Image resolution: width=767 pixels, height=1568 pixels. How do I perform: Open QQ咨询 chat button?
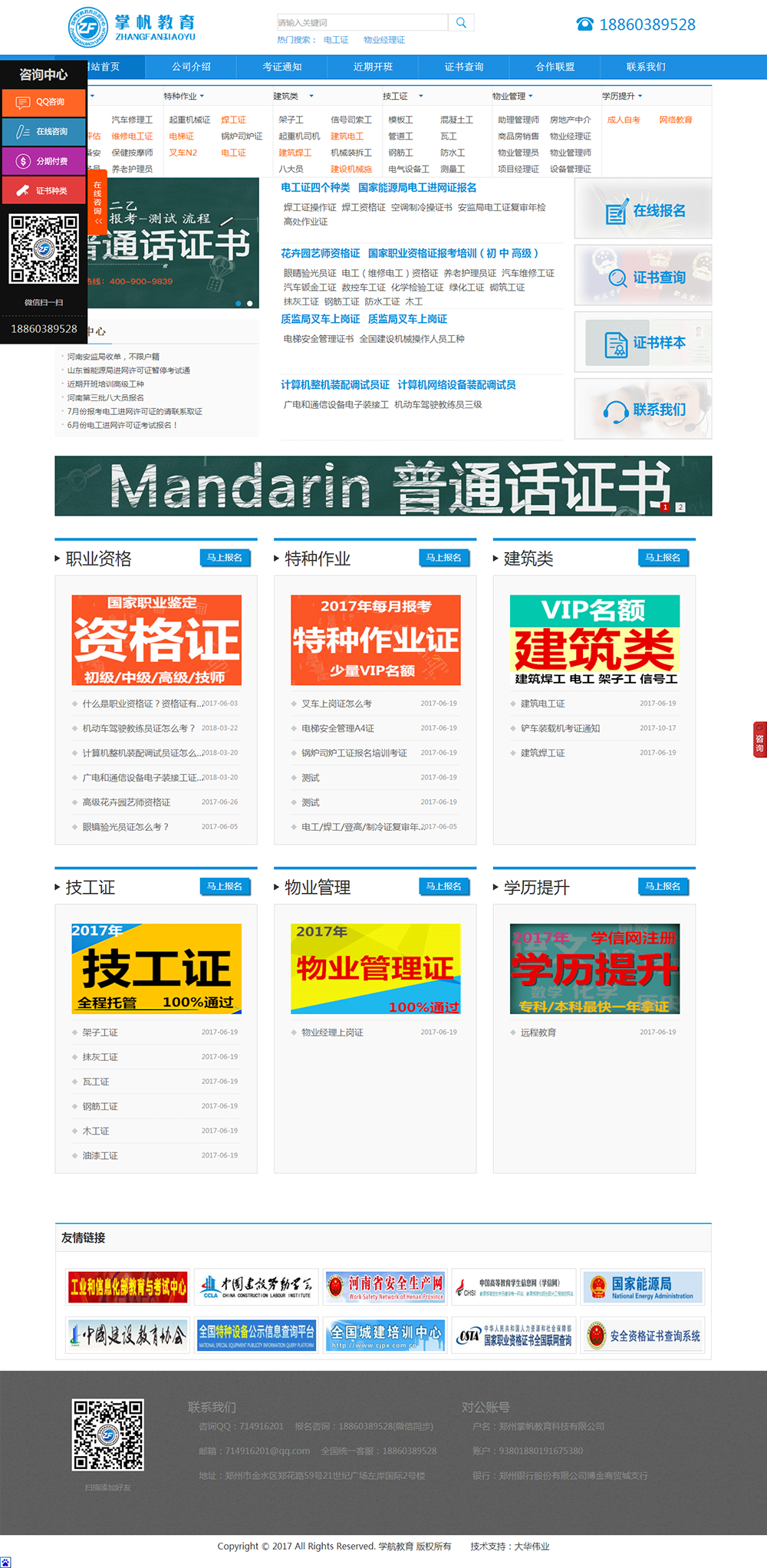(43, 102)
